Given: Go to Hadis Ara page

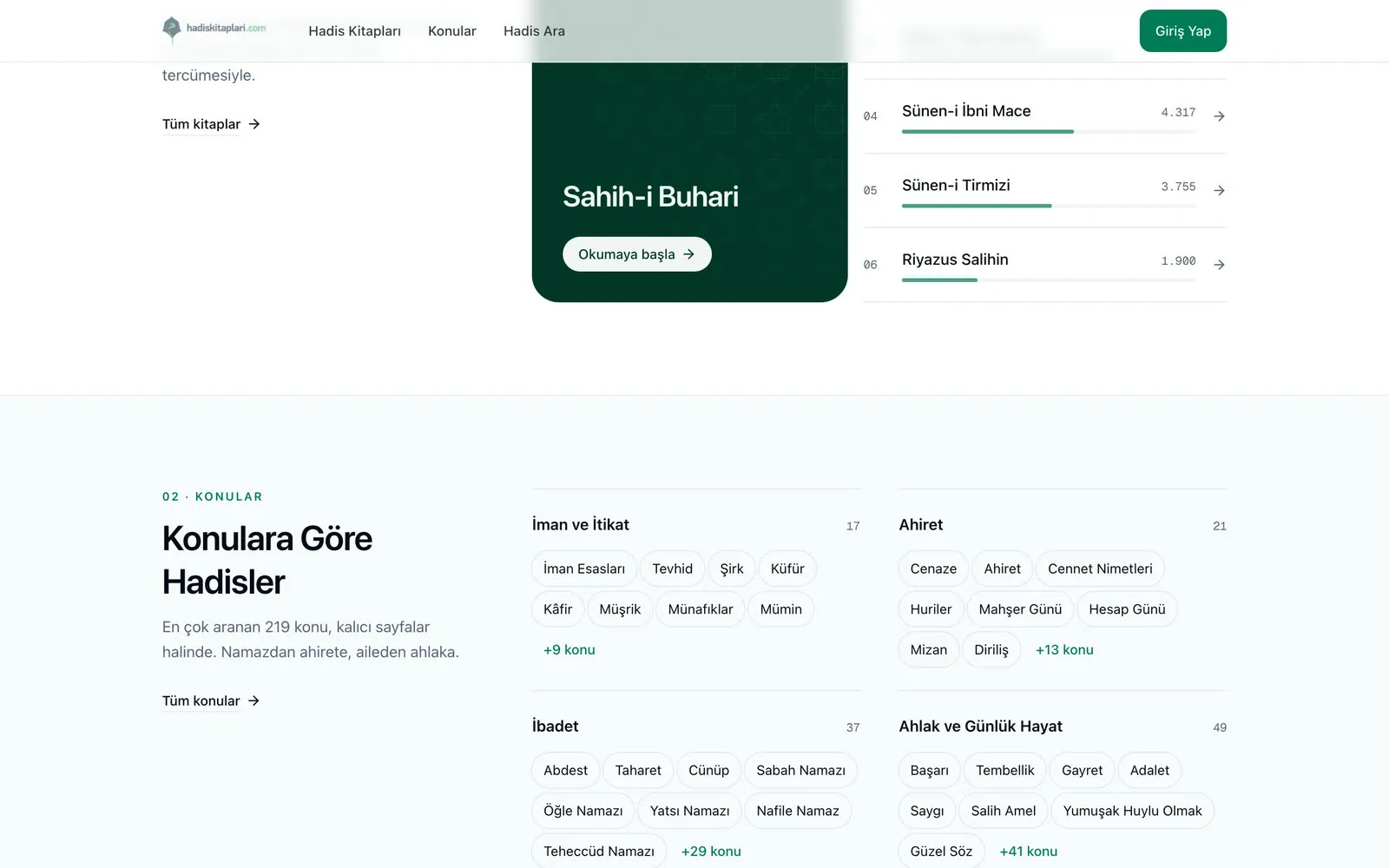Looking at the screenshot, I should point(534,31).
